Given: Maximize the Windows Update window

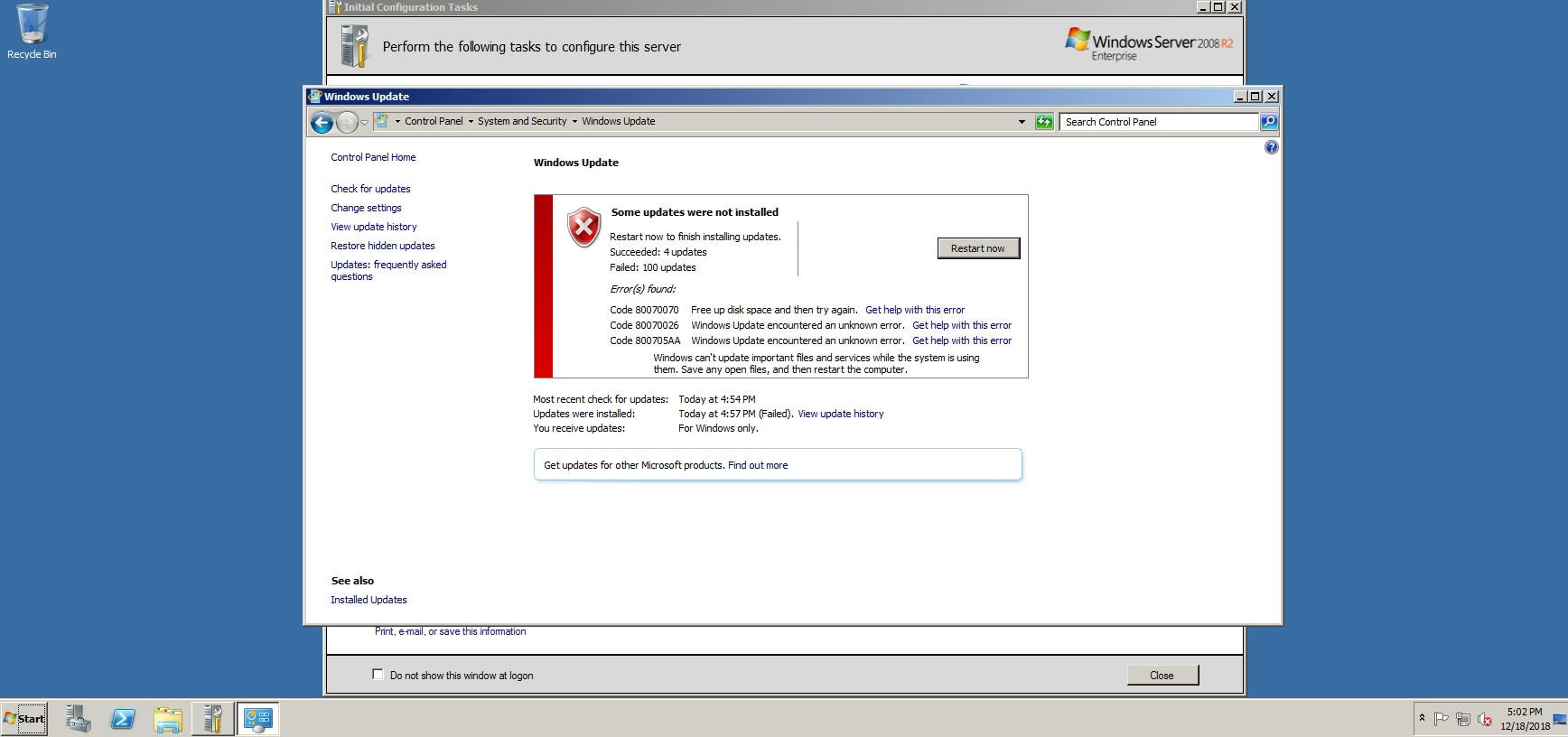Looking at the screenshot, I should (1255, 96).
